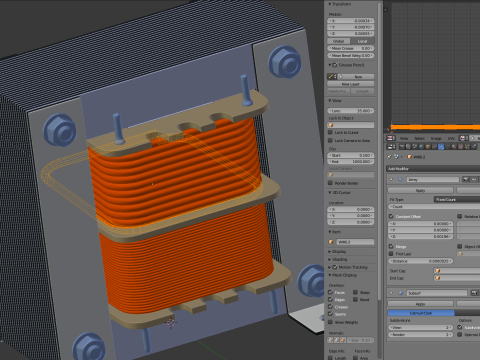Open the Image menu in UV editor
The height and width of the screenshot is (360, 480).
tap(436, 138)
